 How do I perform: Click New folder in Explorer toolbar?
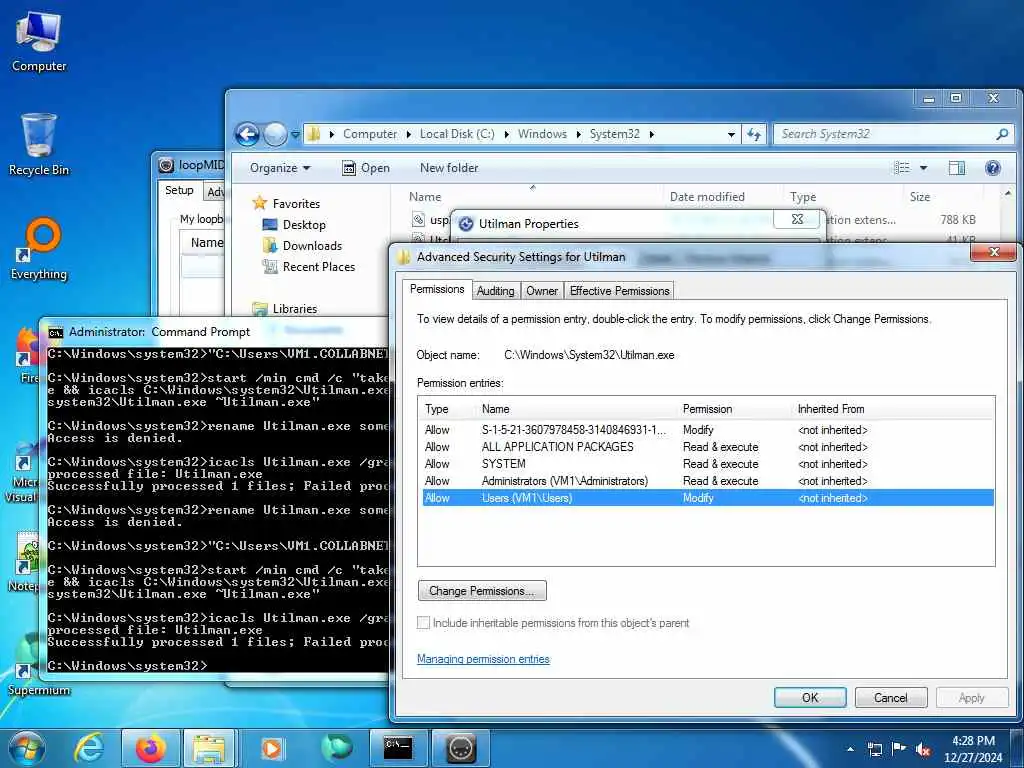coord(449,168)
